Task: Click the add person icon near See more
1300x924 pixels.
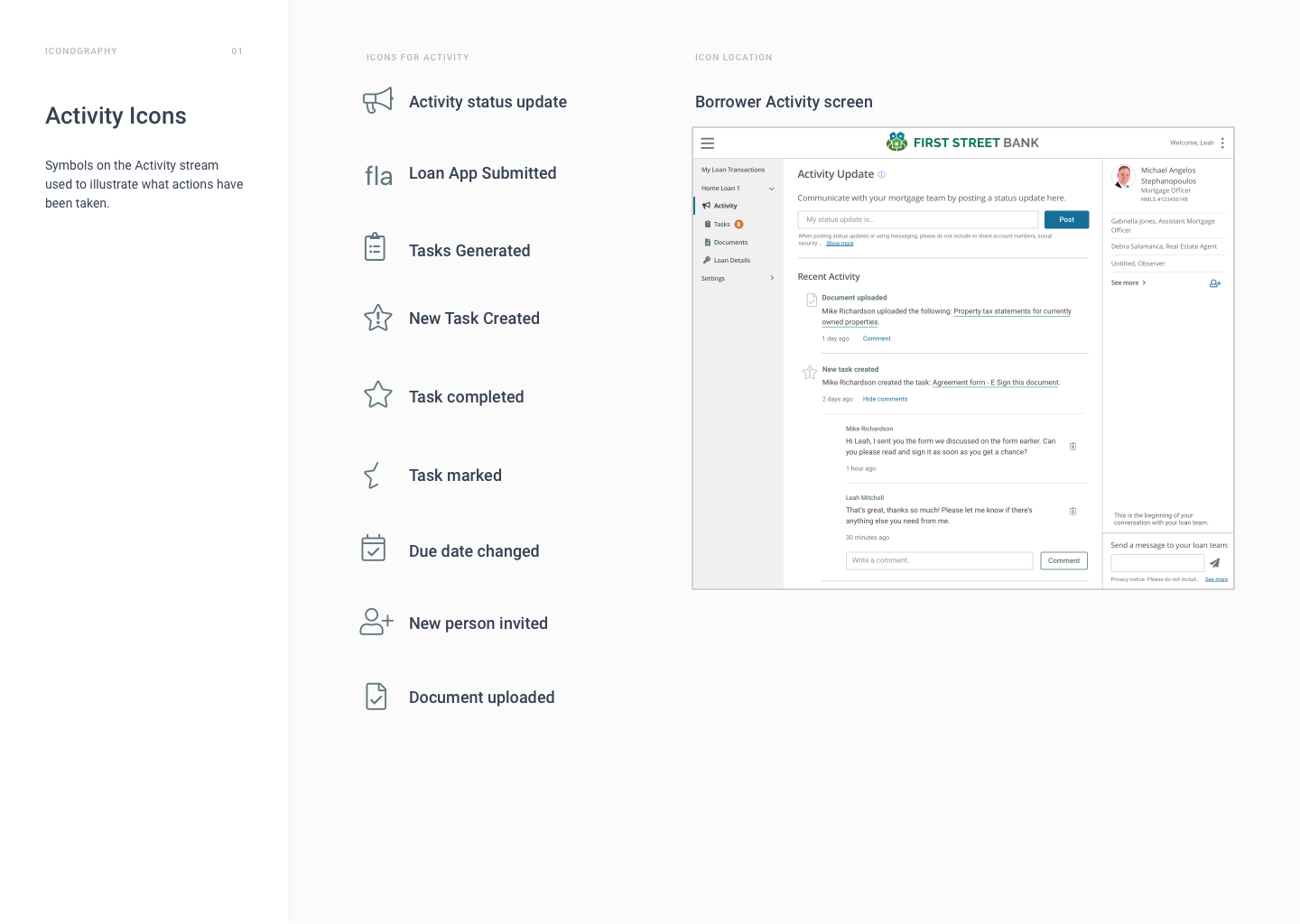Action: pos(1215,283)
